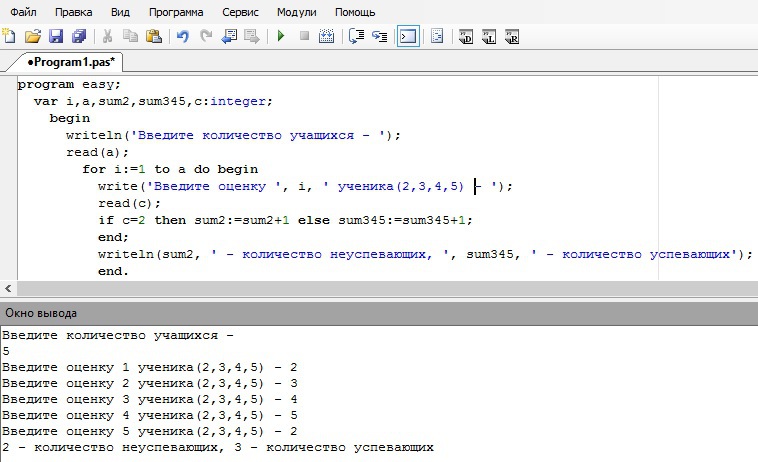Click the Open file folder icon
This screenshot has height=462, width=758.
point(33,37)
